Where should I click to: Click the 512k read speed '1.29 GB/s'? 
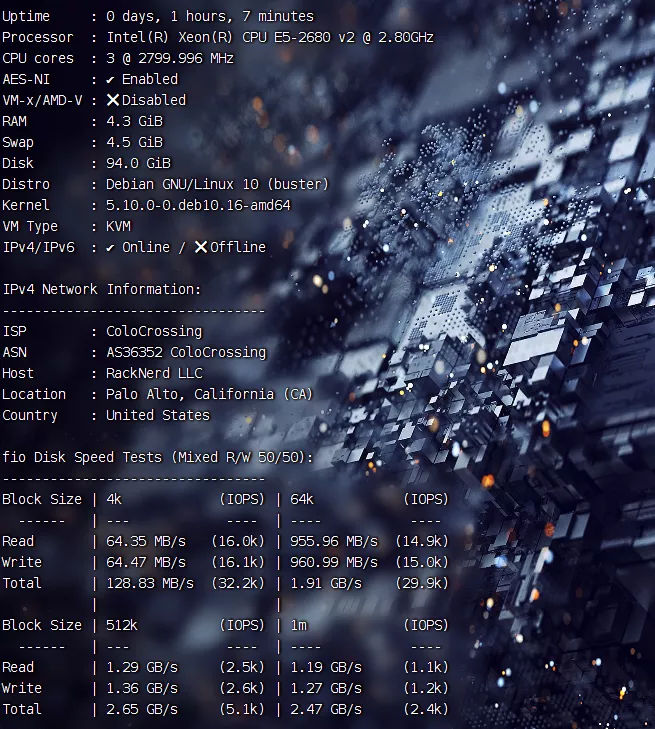[x=142, y=667]
